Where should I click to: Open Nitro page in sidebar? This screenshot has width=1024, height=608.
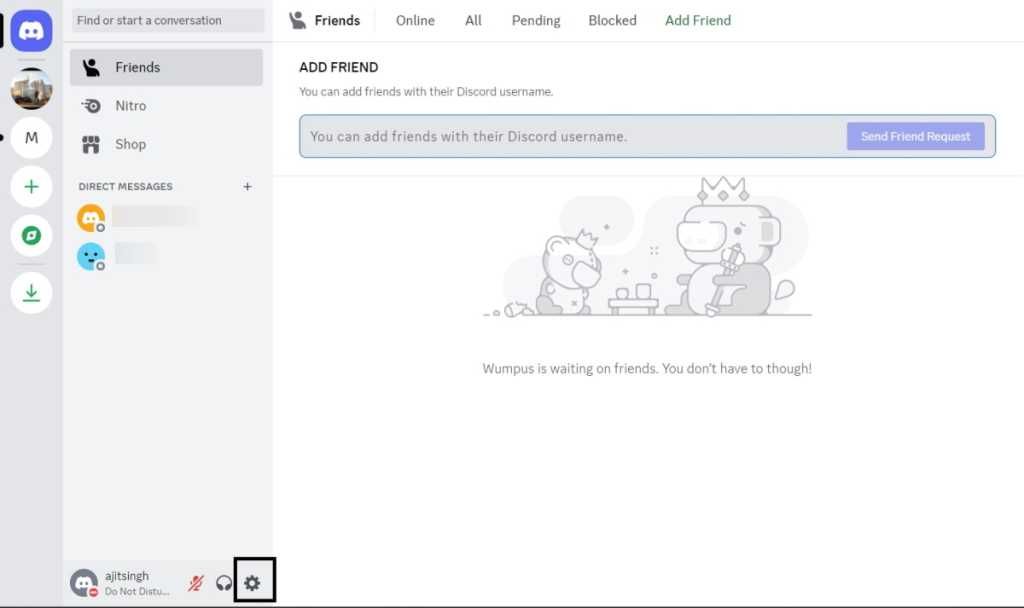pos(130,106)
